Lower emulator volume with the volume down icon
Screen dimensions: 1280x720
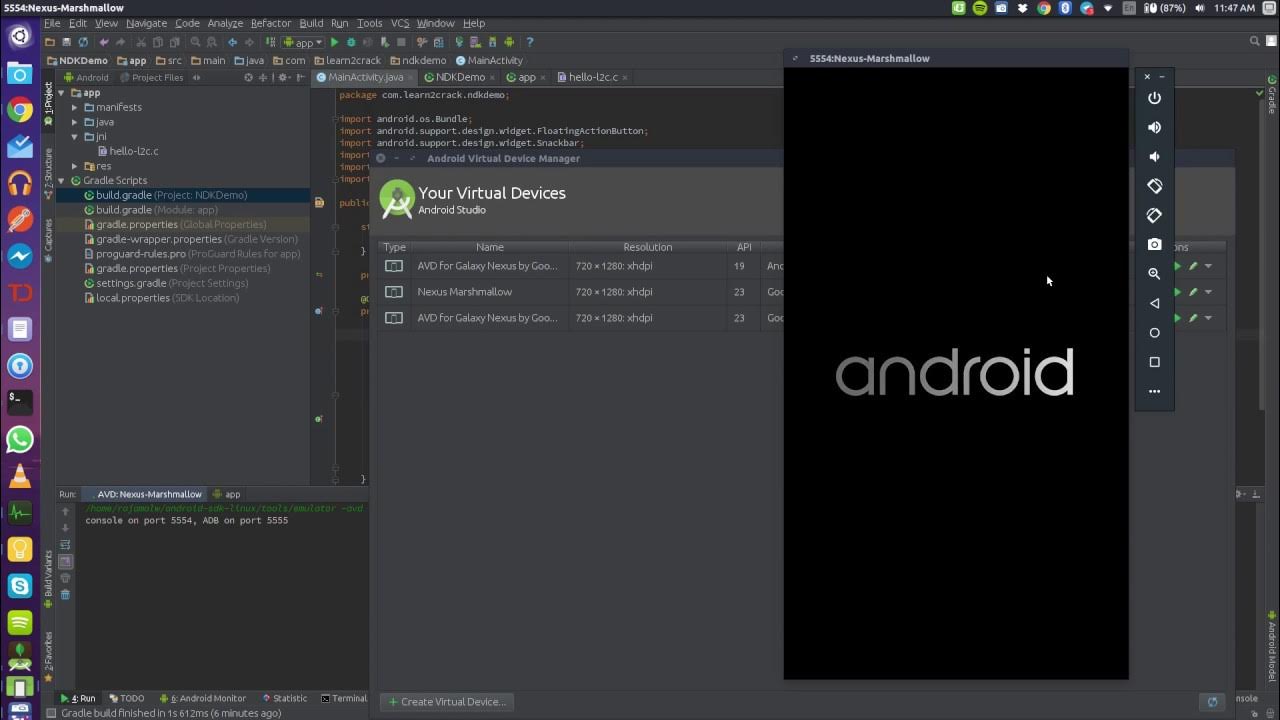tap(1154, 157)
